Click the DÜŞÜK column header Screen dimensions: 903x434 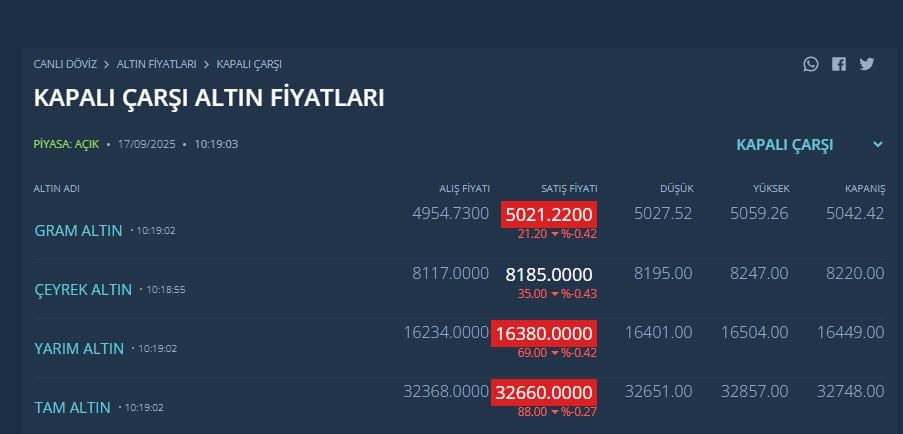pyautogui.click(x=677, y=189)
